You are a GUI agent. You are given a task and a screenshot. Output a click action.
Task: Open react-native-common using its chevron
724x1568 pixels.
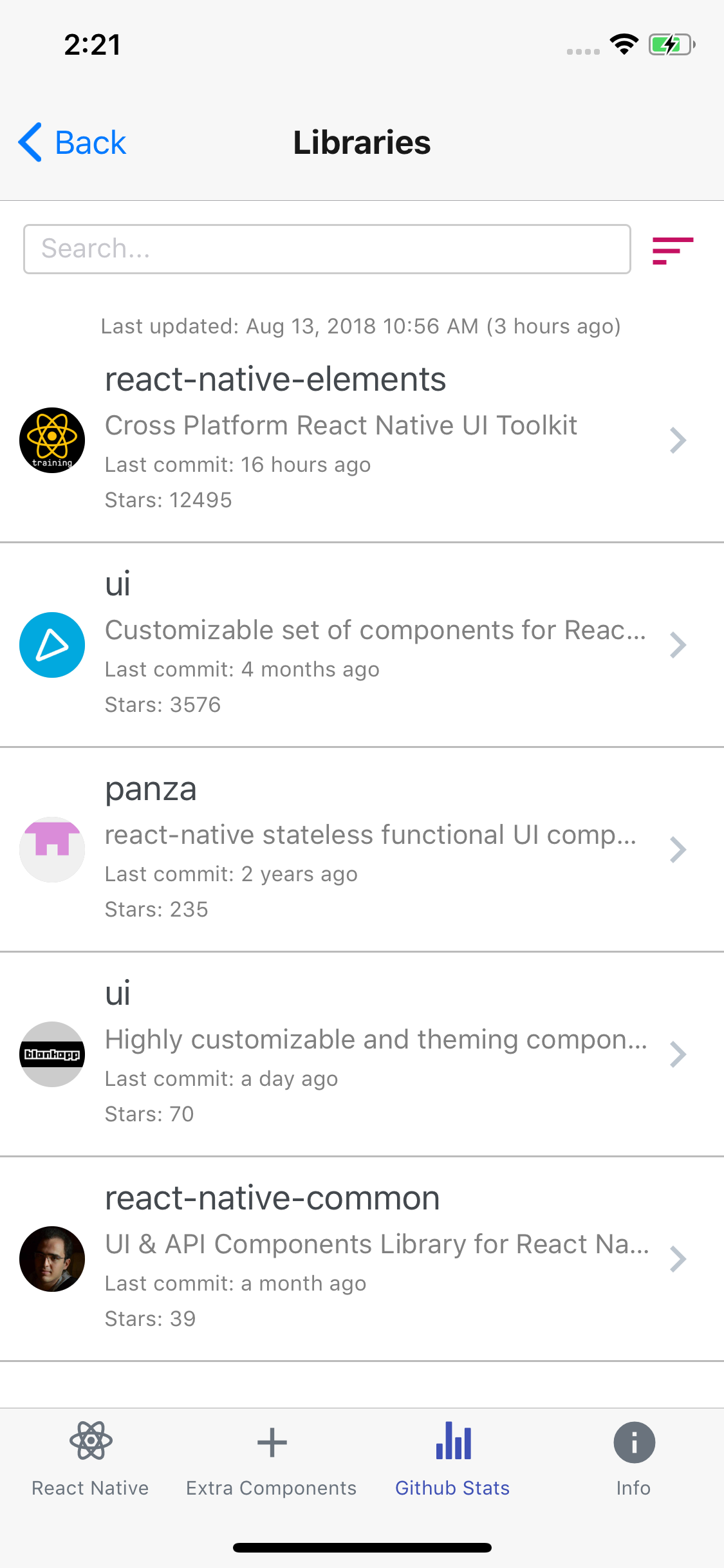point(678,1258)
